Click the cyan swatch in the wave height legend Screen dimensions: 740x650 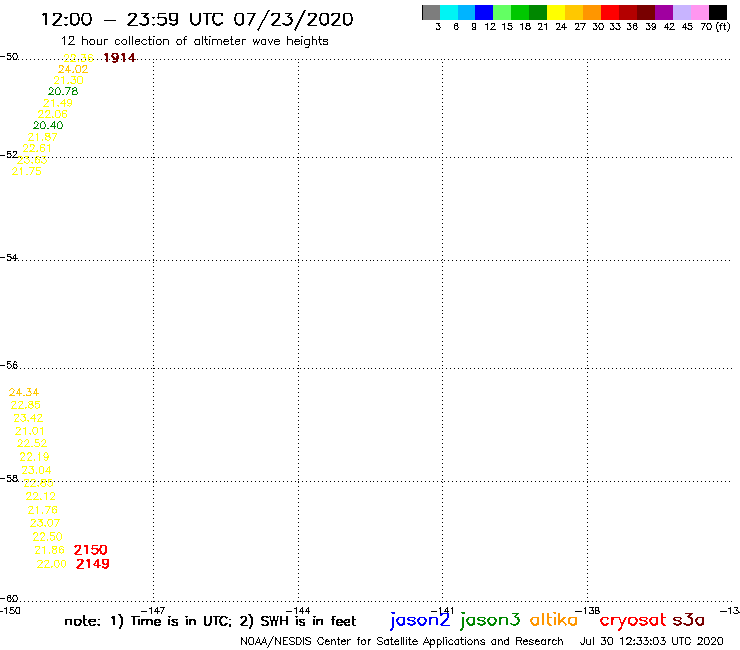[448, 12]
